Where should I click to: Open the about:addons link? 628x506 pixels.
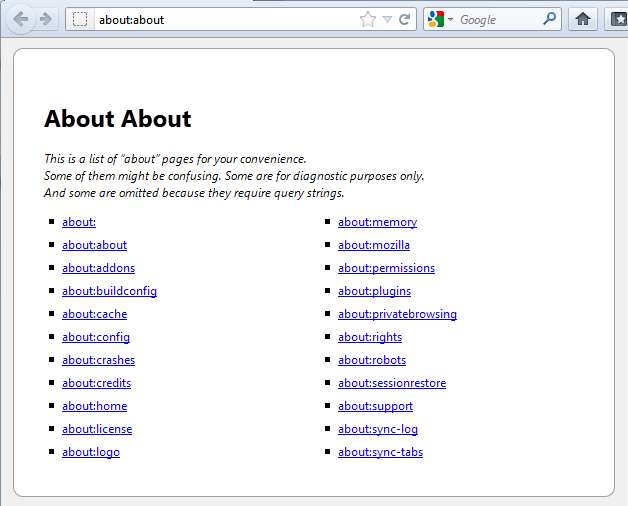click(x=99, y=268)
